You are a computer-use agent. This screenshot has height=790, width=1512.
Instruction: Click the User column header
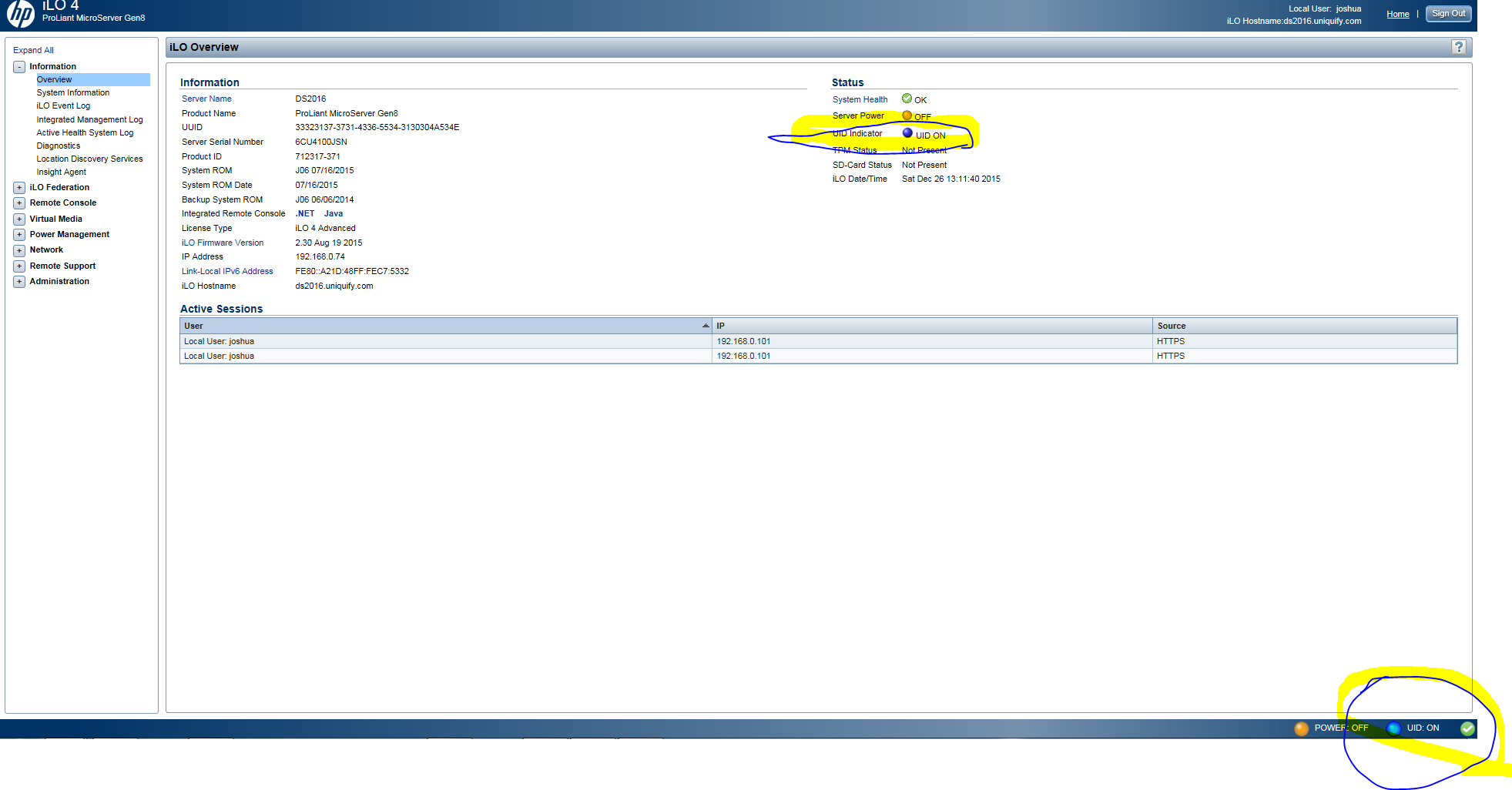coord(446,326)
